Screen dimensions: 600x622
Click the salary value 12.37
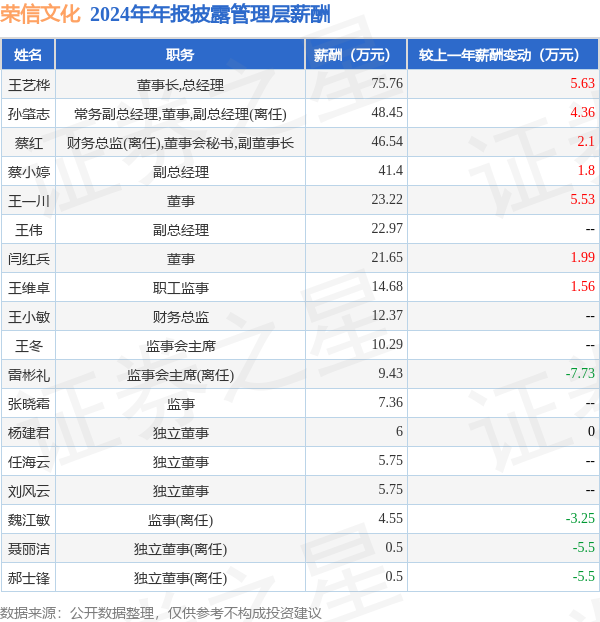tap(387, 315)
